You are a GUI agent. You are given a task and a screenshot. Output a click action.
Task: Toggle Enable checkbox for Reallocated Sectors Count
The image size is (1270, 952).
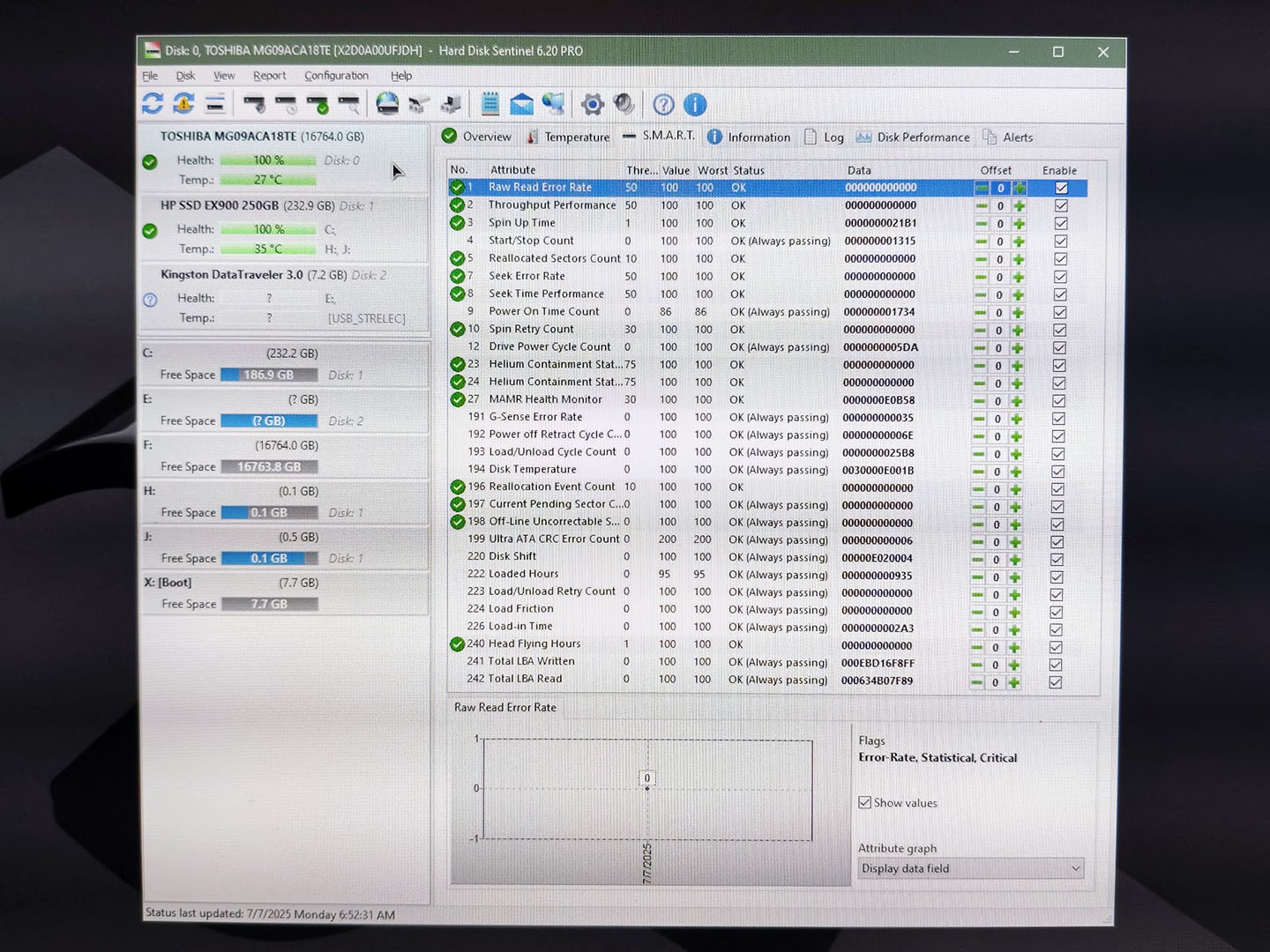click(1061, 259)
